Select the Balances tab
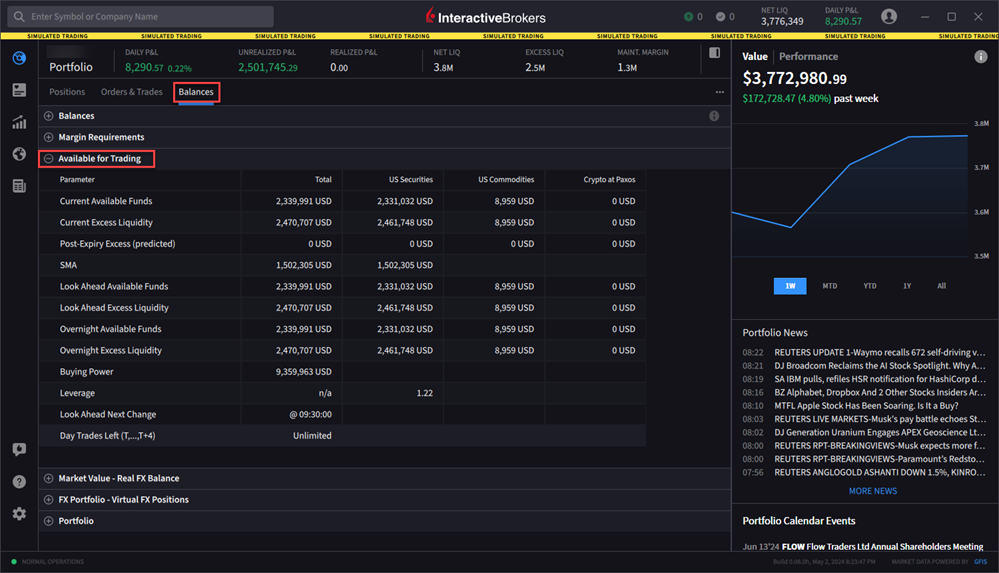The height and width of the screenshot is (573, 999). point(196,92)
